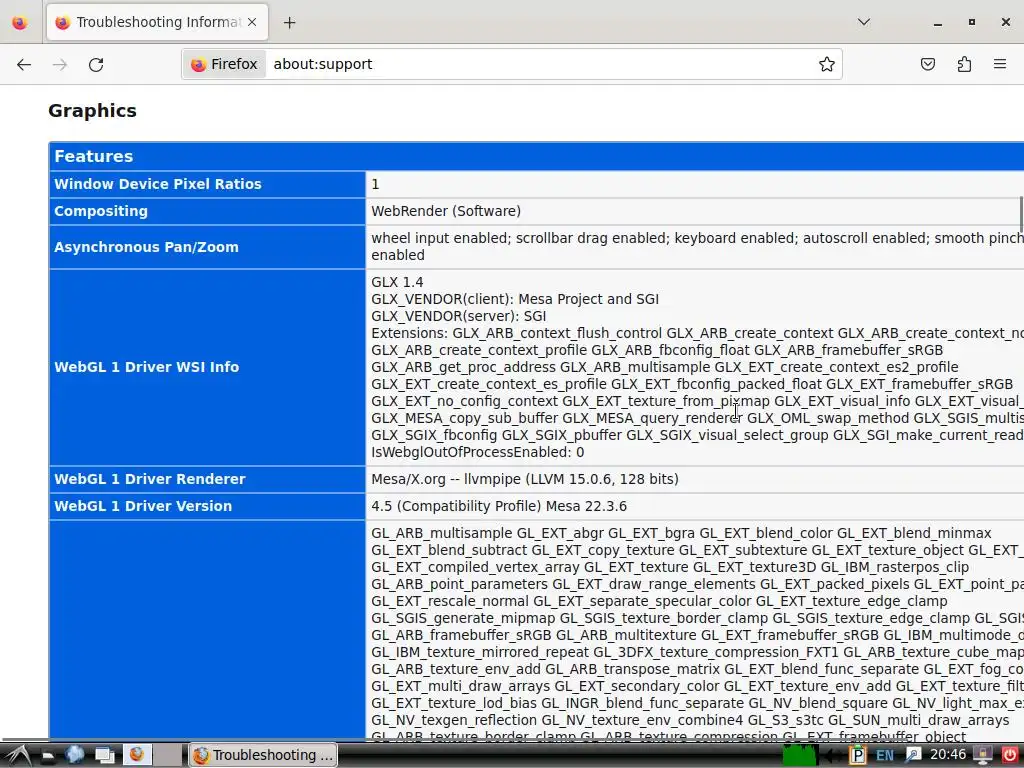Select the WebGL 1 Driver WSI Info label

146,367
